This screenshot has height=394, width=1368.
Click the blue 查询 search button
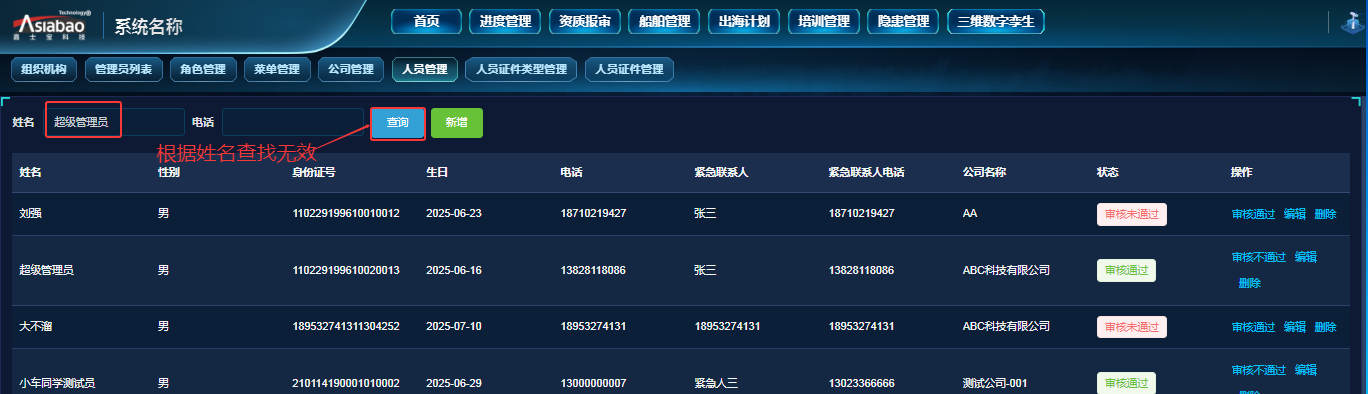click(x=398, y=122)
